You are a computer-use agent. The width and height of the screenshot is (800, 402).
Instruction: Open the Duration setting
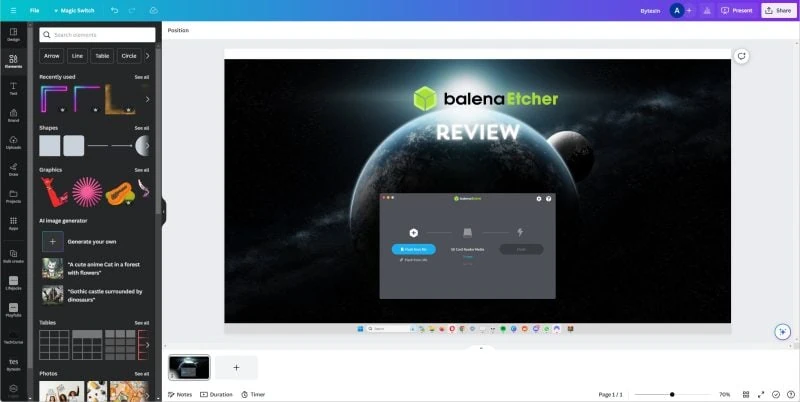pyautogui.click(x=216, y=394)
